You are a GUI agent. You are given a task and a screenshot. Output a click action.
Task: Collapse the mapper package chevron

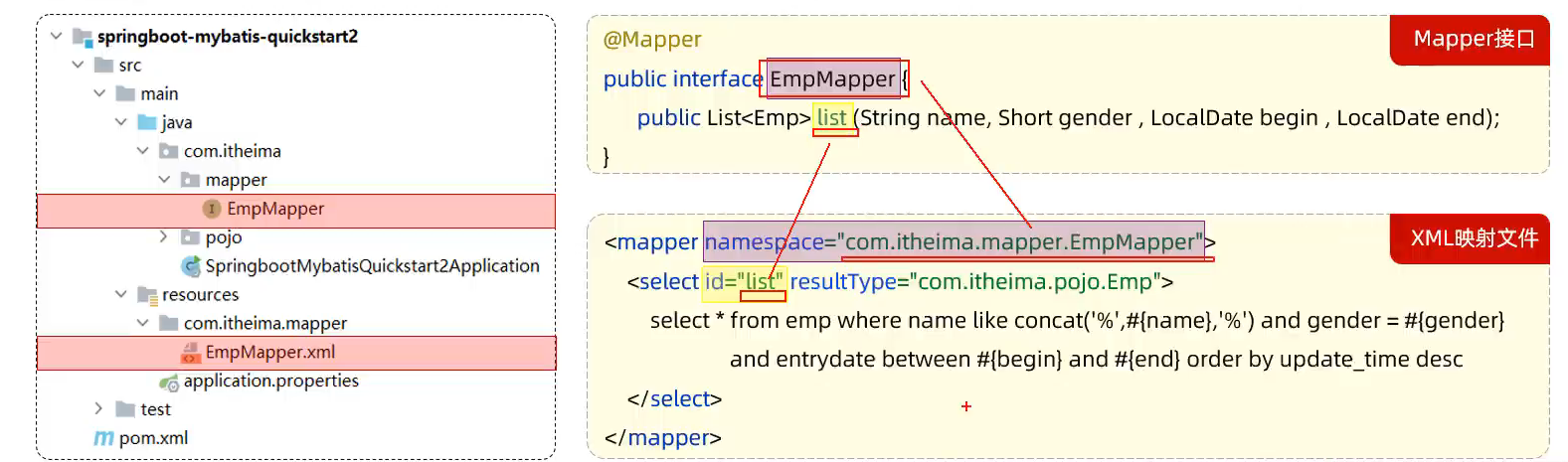(x=164, y=180)
